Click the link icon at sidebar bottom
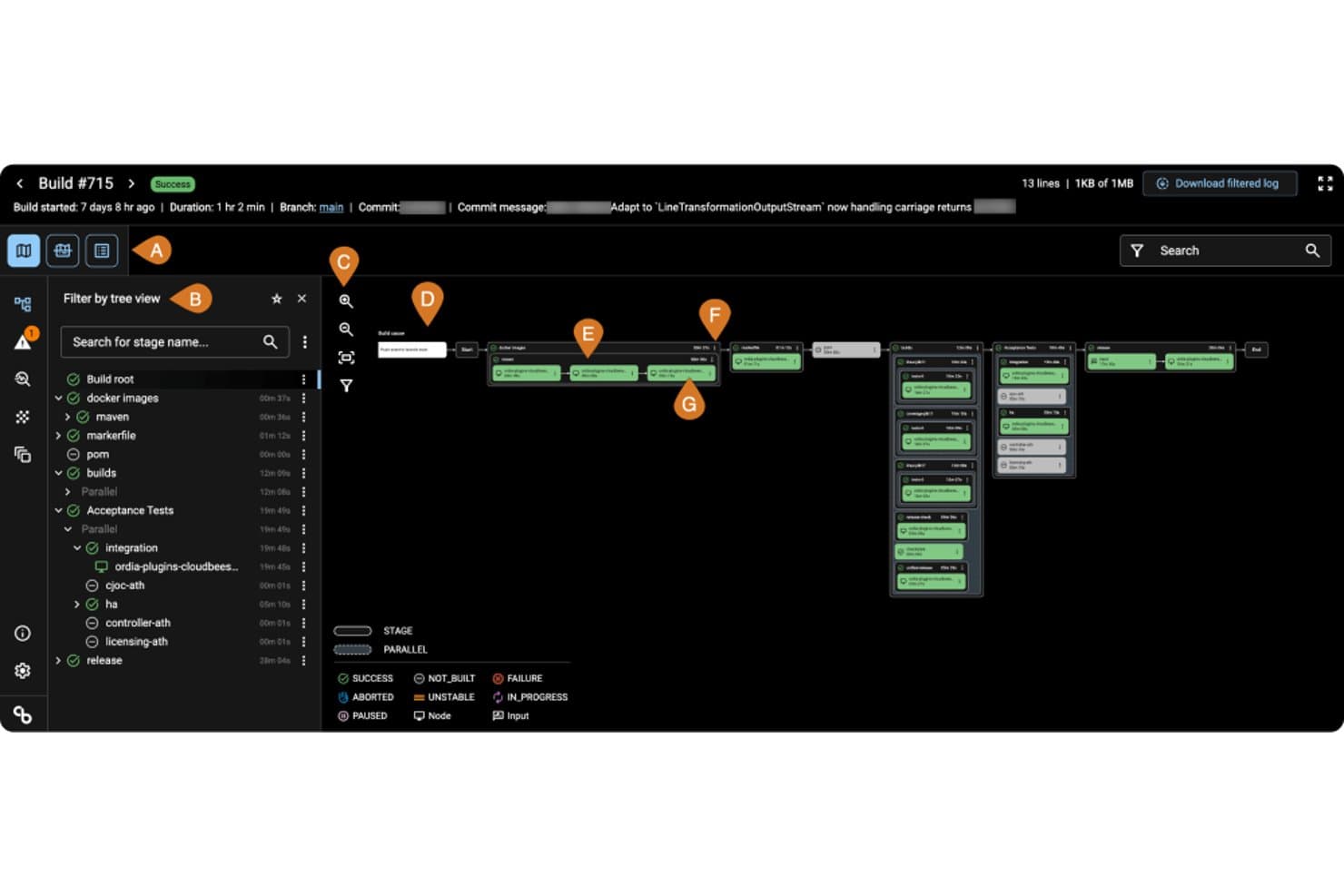The width and height of the screenshot is (1344, 896). click(x=23, y=715)
